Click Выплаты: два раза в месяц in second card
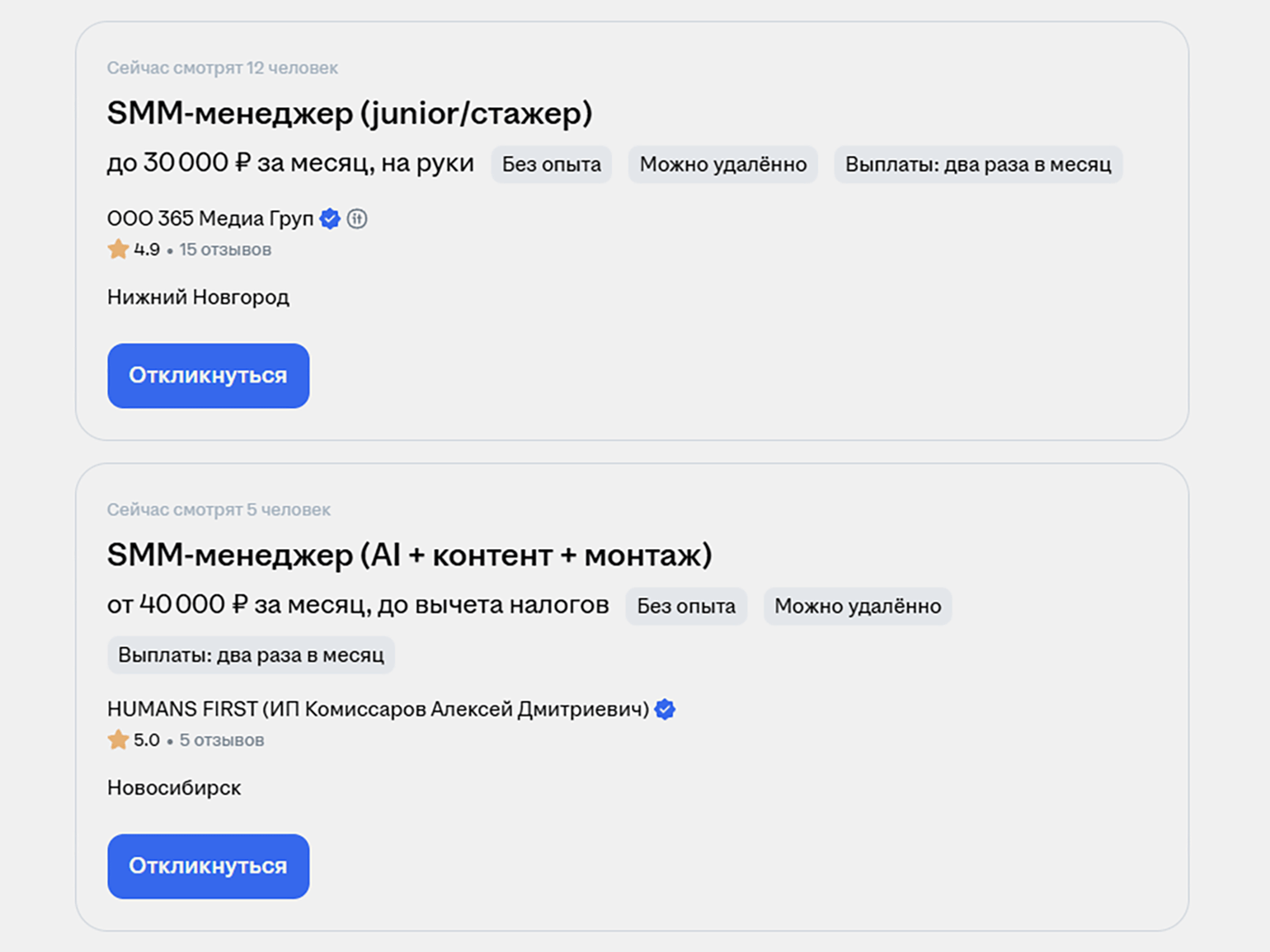Image resolution: width=1270 pixels, height=952 pixels. point(251,655)
